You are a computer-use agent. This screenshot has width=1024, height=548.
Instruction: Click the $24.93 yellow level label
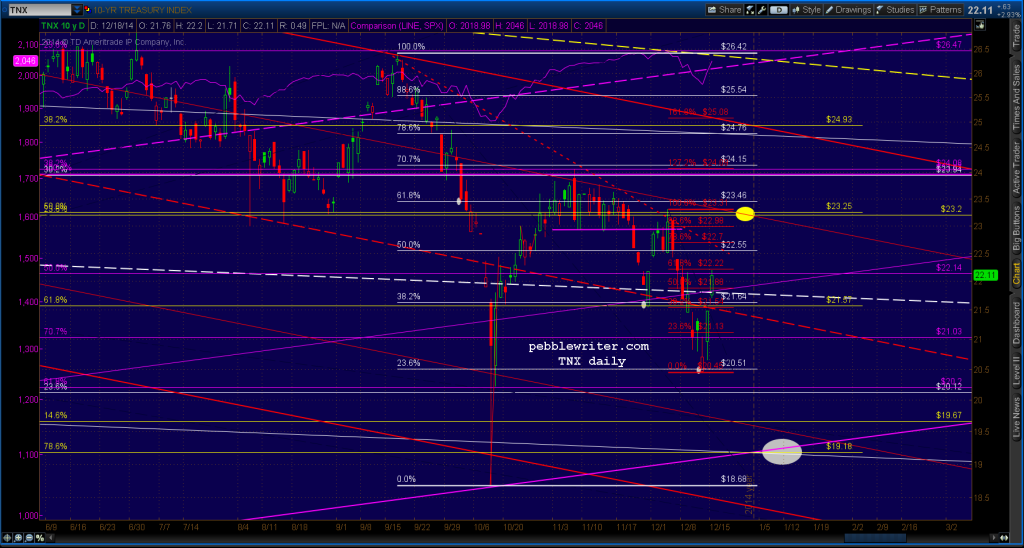click(839, 119)
